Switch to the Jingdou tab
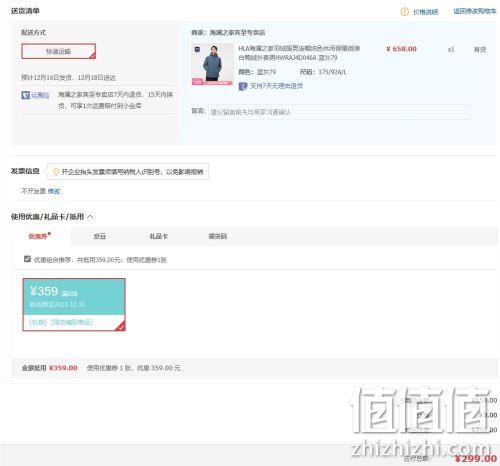 tap(99, 236)
